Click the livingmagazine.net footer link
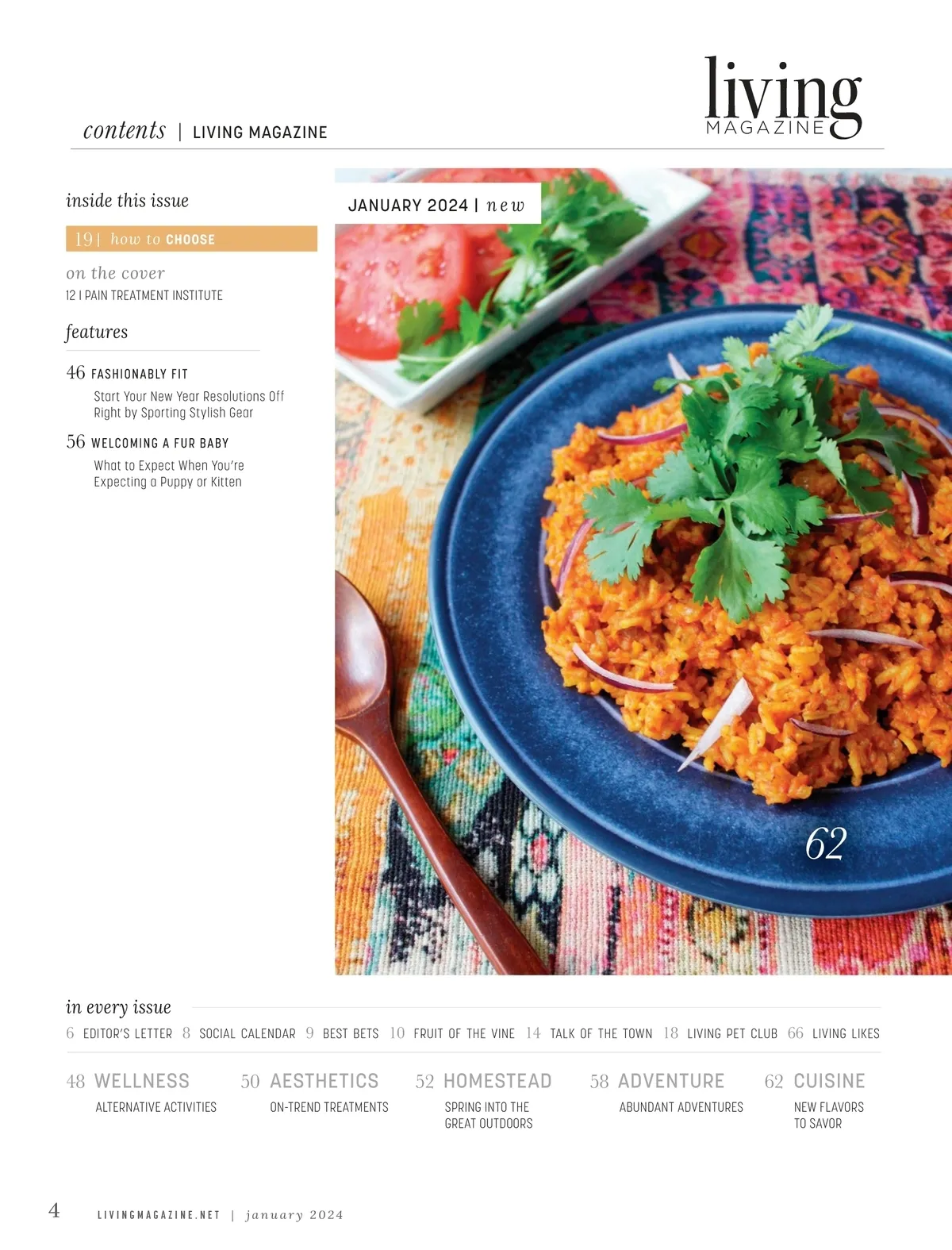The height and width of the screenshot is (1250, 952). (x=159, y=1215)
